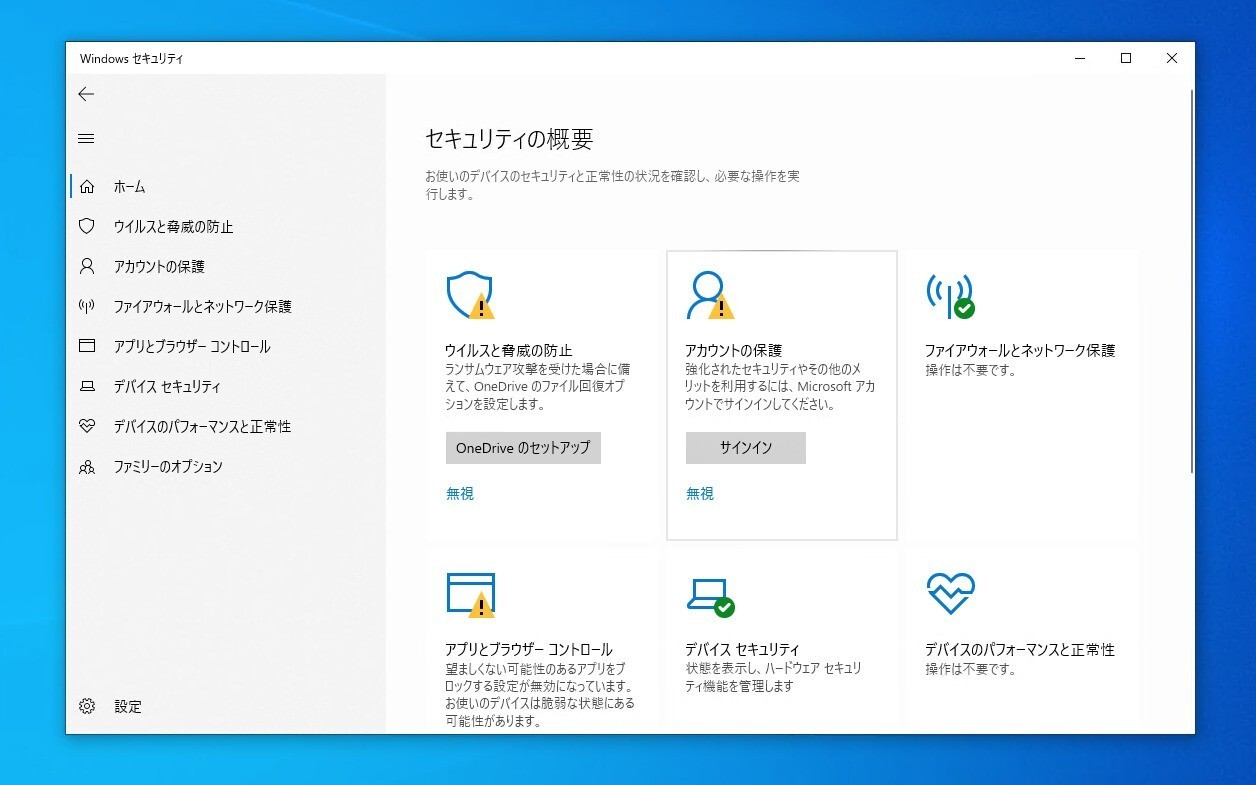
Task: Click the laptop icon in sidebar
Action: 87,387
